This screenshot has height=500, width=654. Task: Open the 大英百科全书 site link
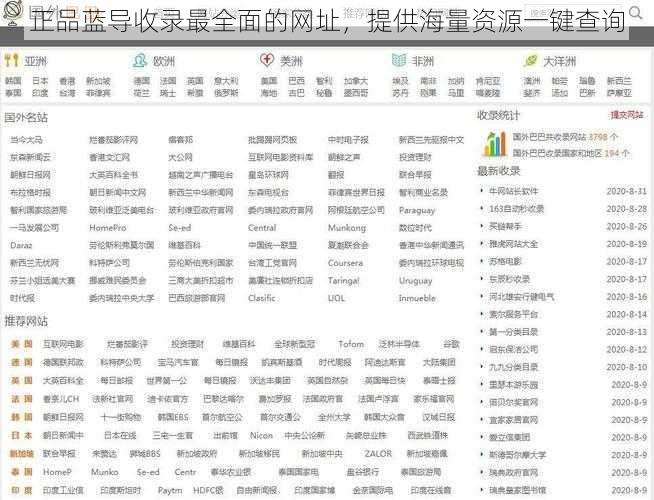113,175
